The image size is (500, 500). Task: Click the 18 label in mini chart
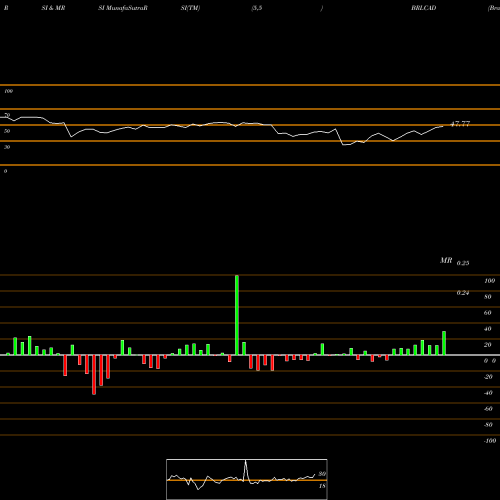tap(322, 486)
